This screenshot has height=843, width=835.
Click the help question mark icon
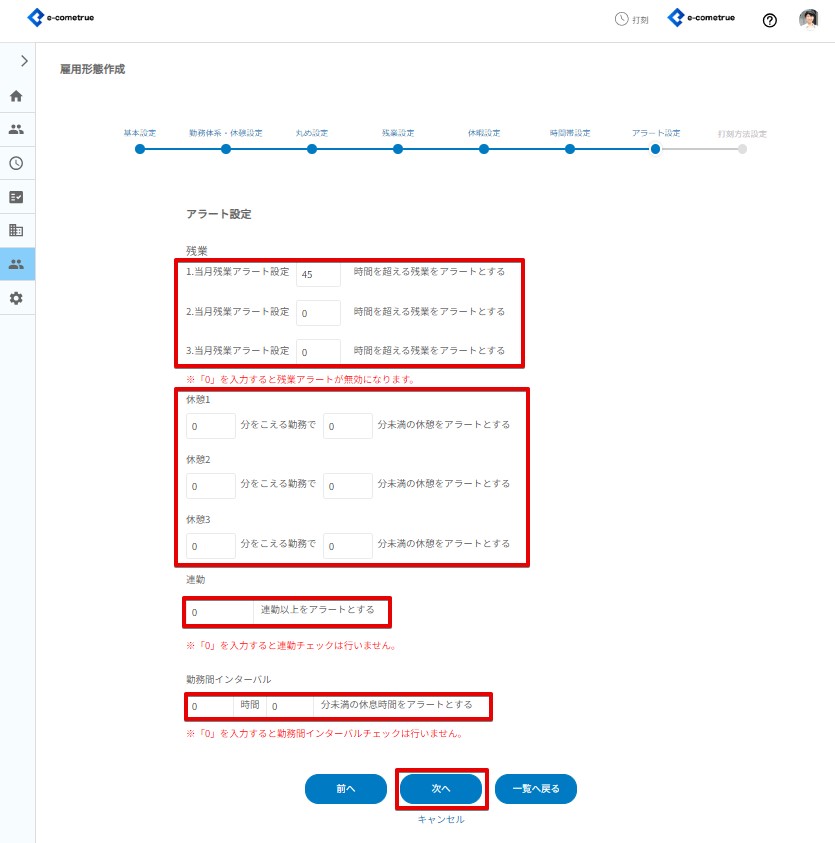click(x=769, y=20)
